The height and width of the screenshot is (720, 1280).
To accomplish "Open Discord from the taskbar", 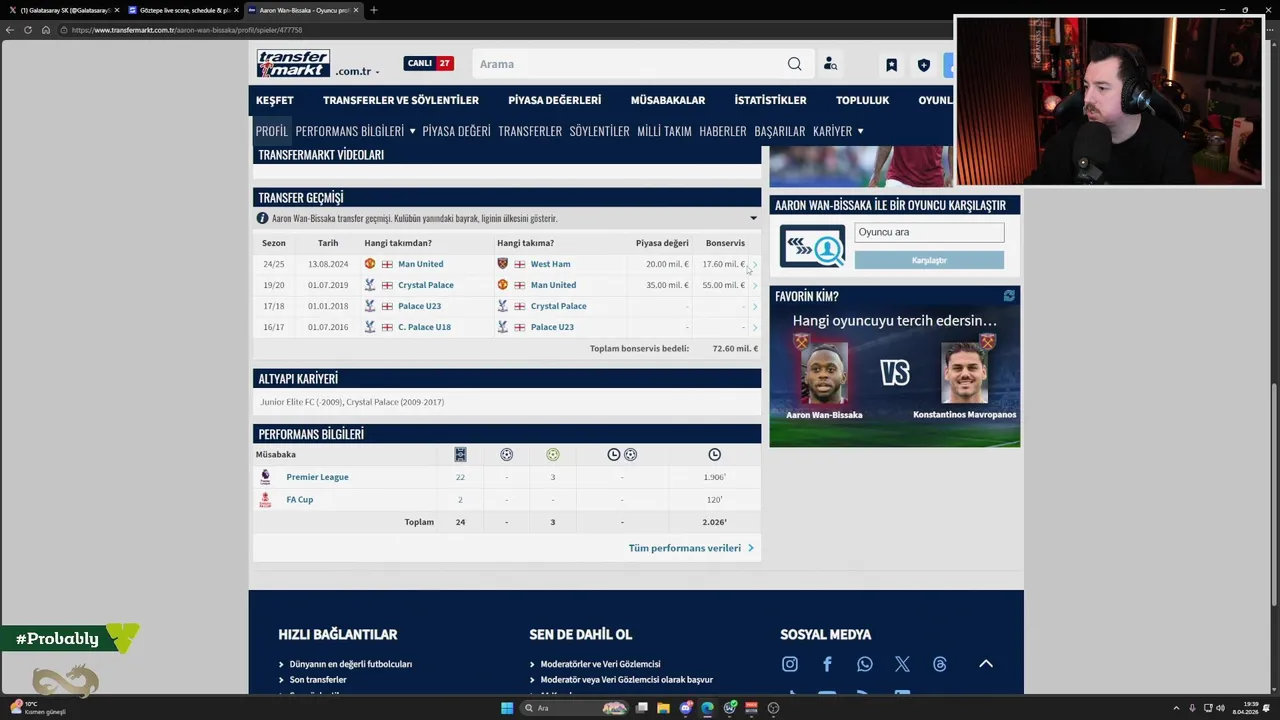I will [x=685, y=708].
